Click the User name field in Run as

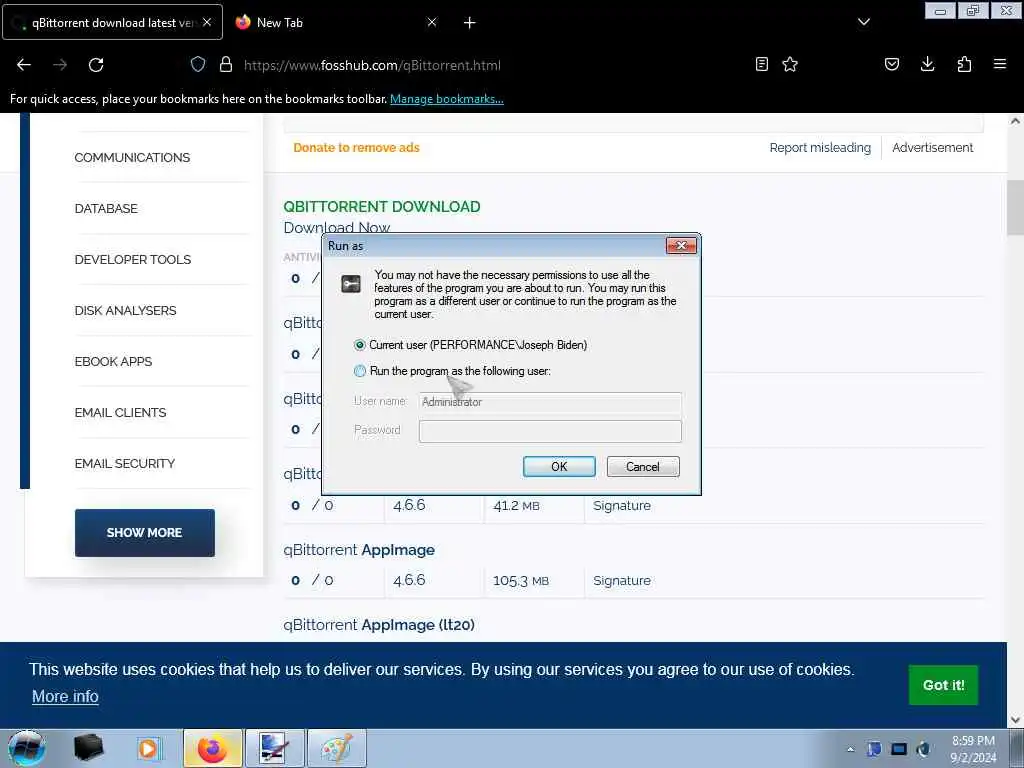[x=551, y=402]
